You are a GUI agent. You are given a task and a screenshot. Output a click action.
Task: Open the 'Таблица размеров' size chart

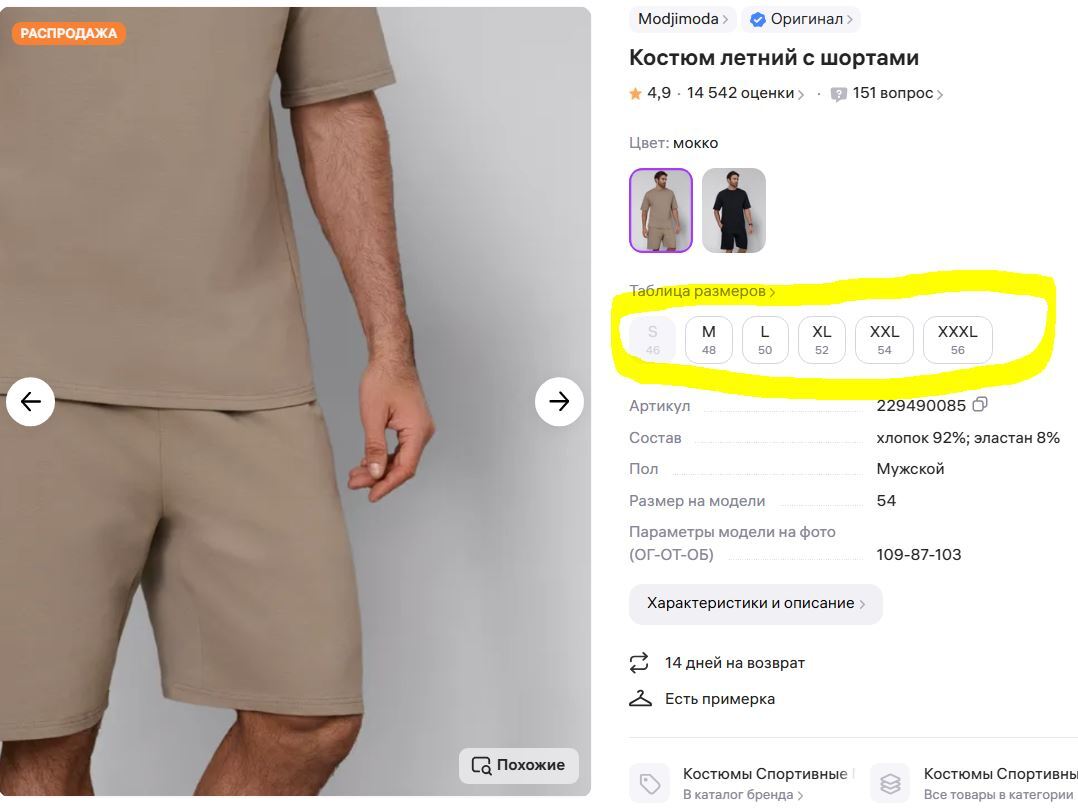click(x=700, y=291)
